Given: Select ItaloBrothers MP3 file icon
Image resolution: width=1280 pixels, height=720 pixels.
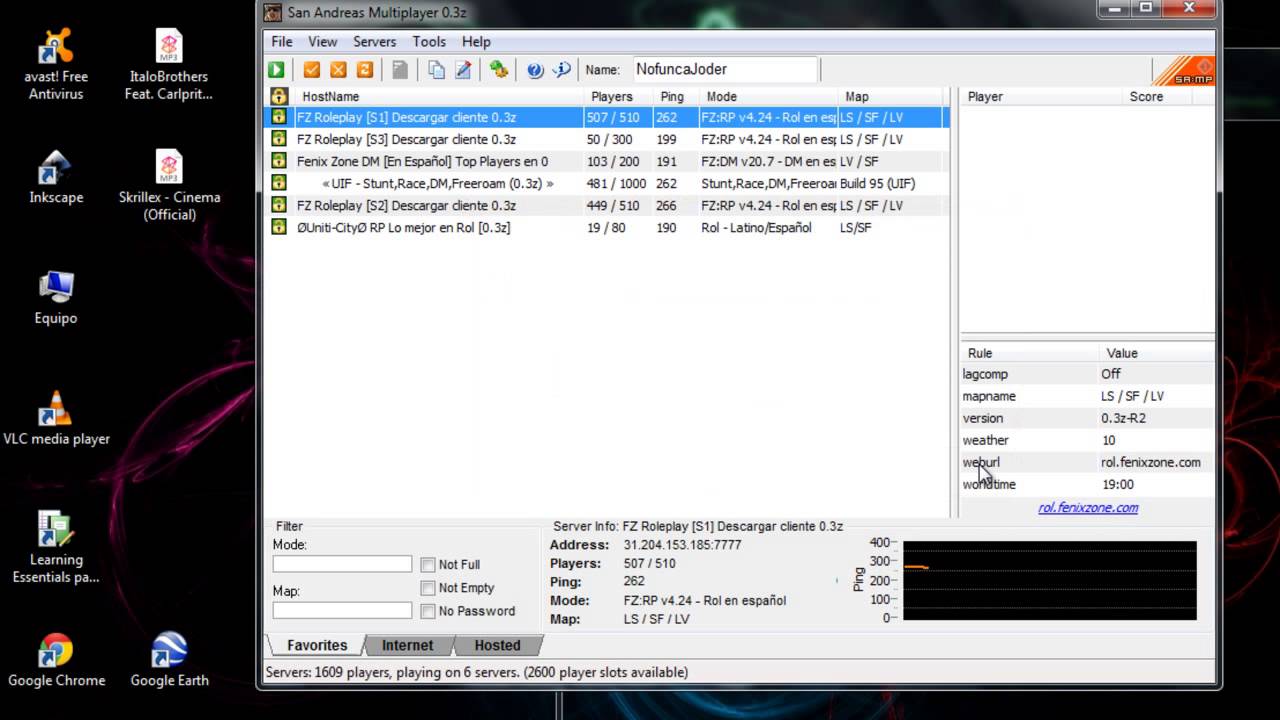Looking at the screenshot, I should (x=169, y=64).
